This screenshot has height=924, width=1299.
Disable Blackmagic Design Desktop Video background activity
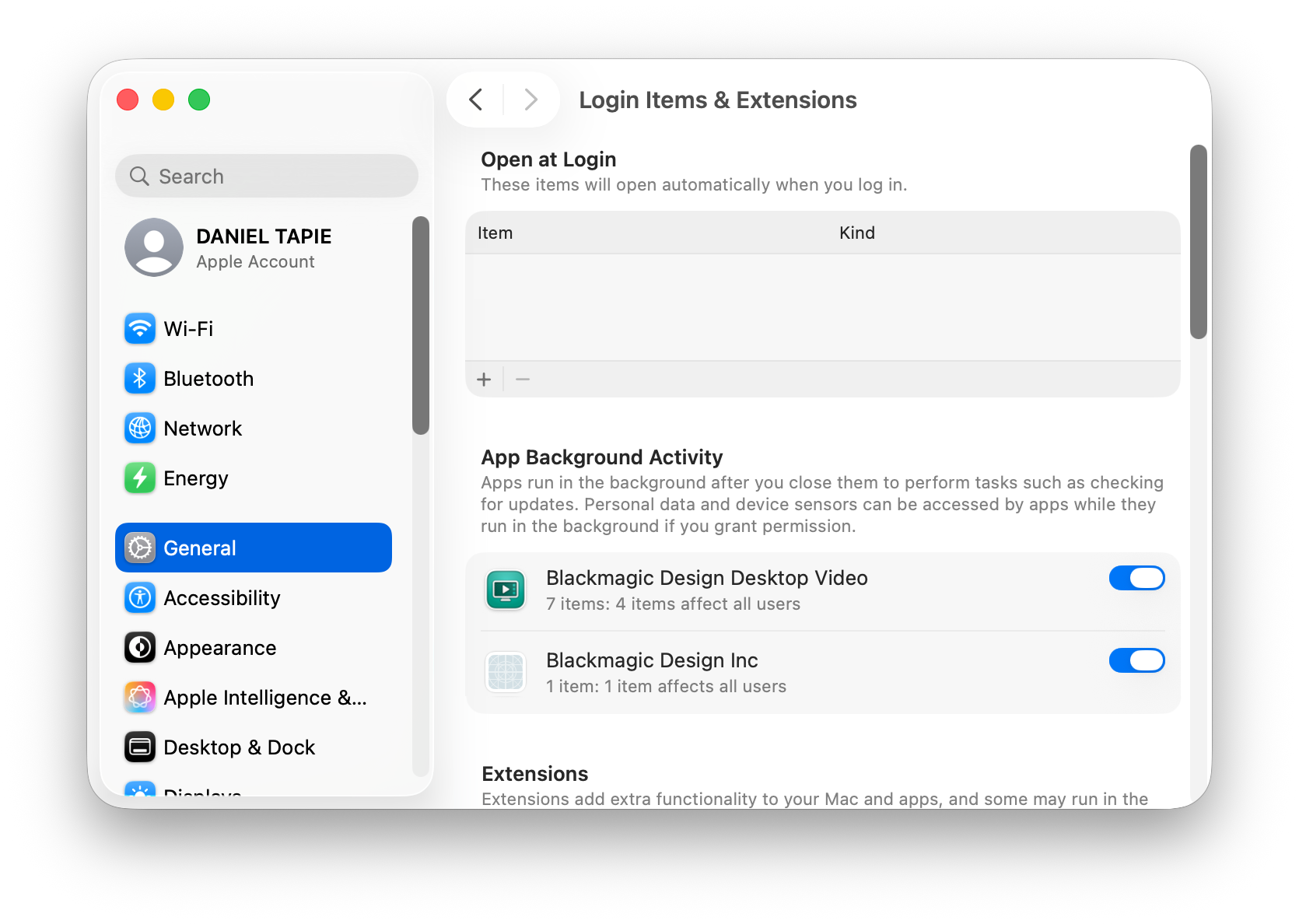[1136, 578]
